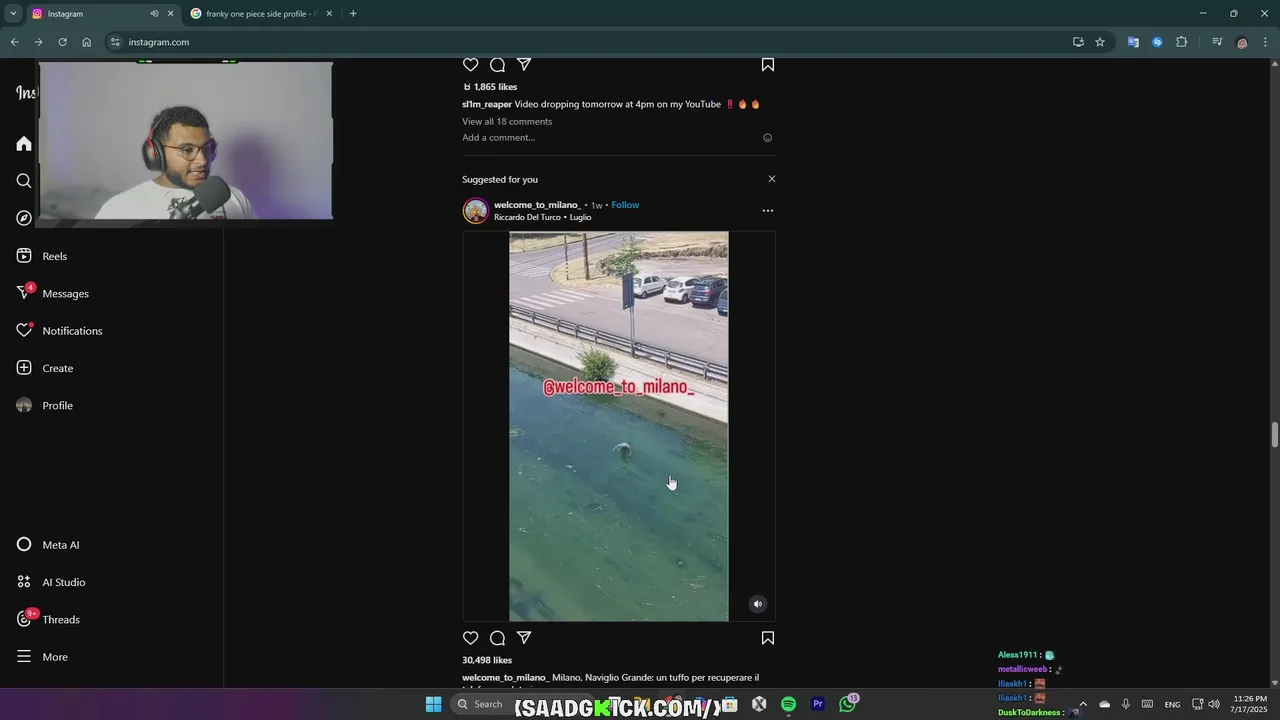Open more options for welcome_to_milano_ post
Viewport: 1280px width, 720px height.
[768, 211]
